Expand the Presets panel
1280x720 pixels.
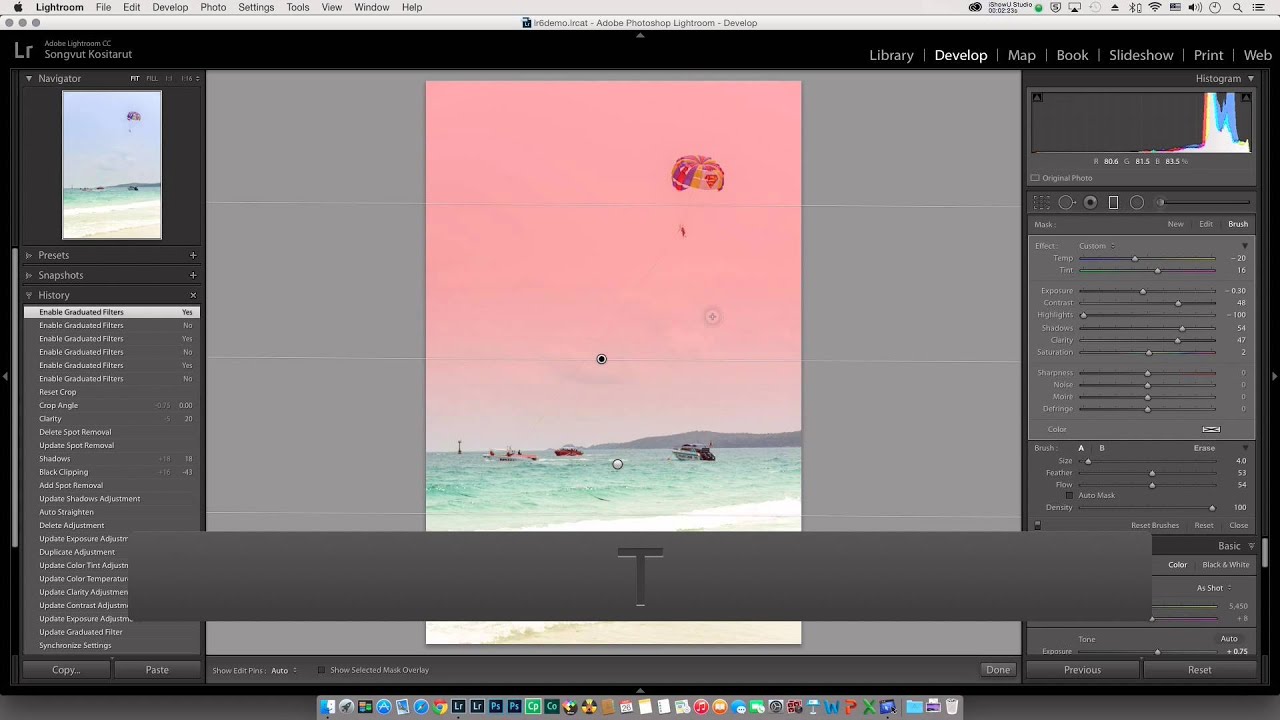click(x=29, y=255)
